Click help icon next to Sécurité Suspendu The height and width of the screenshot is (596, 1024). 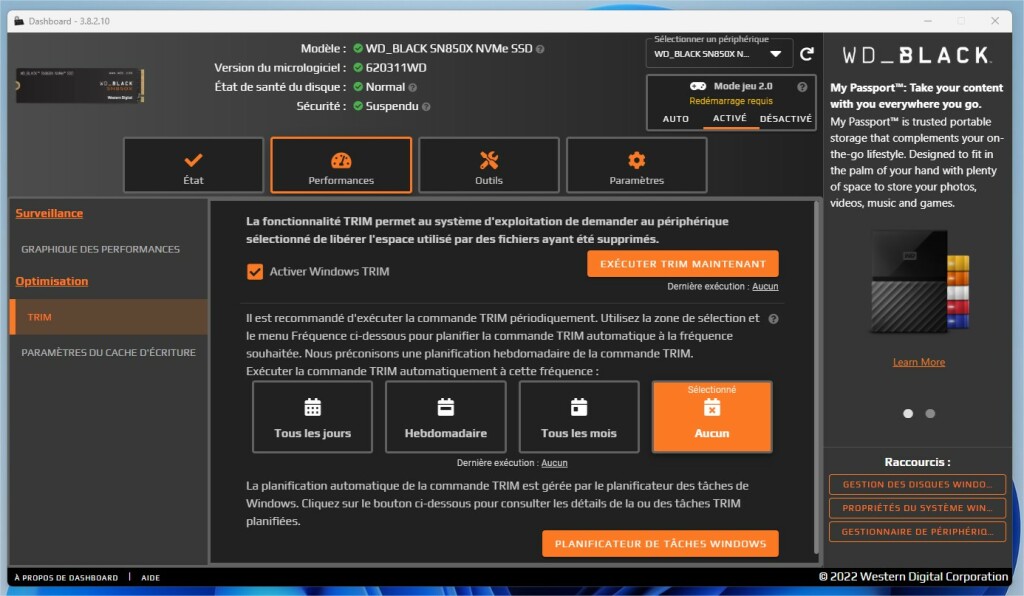click(x=426, y=107)
